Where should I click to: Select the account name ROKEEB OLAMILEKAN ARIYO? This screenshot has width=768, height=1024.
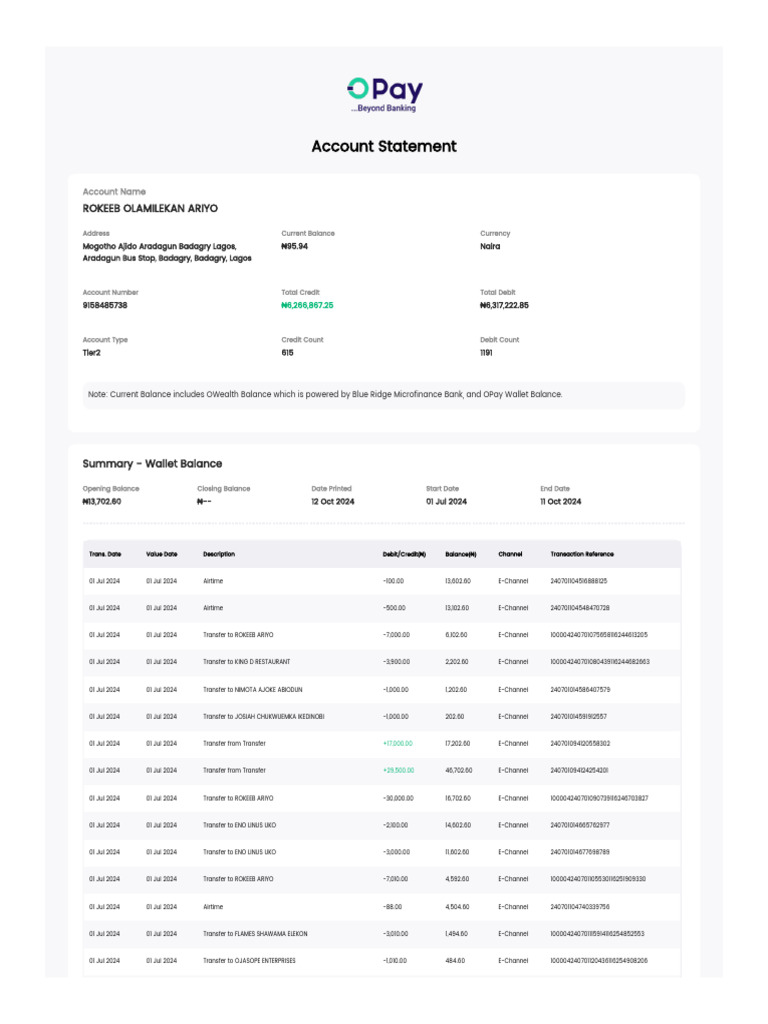click(150, 209)
